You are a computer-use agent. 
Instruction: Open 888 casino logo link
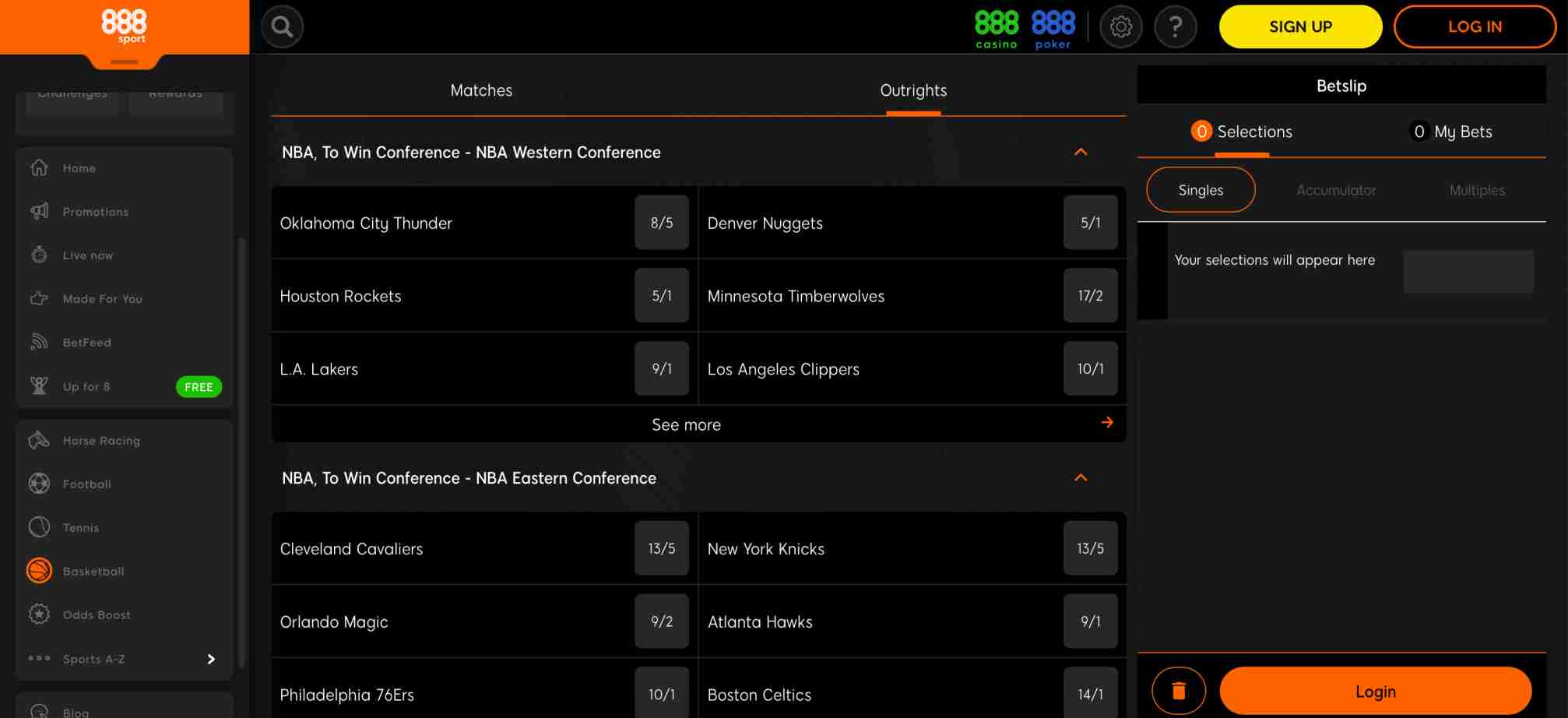(x=997, y=30)
